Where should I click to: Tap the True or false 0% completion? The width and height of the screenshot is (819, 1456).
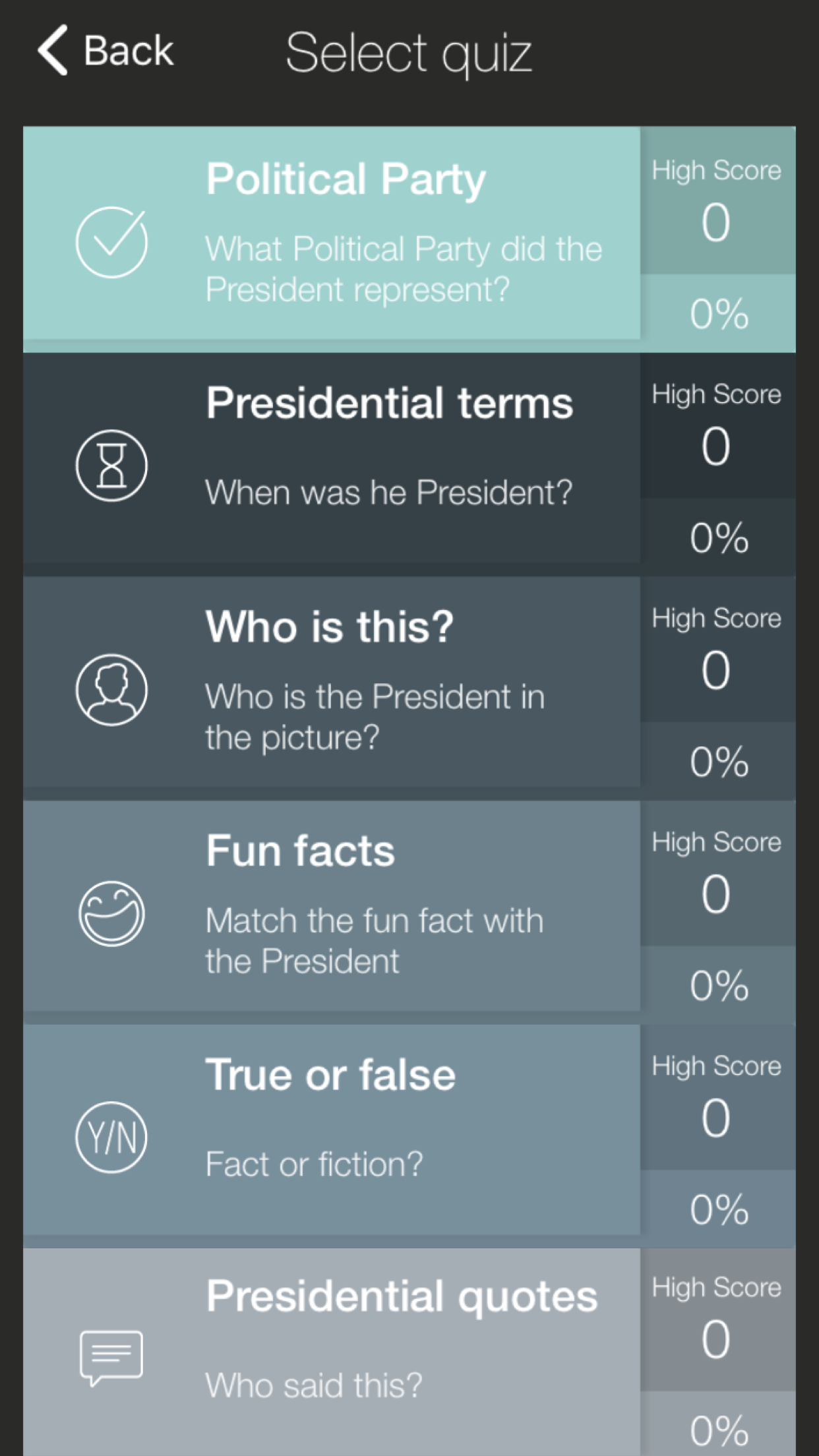[719, 1209]
